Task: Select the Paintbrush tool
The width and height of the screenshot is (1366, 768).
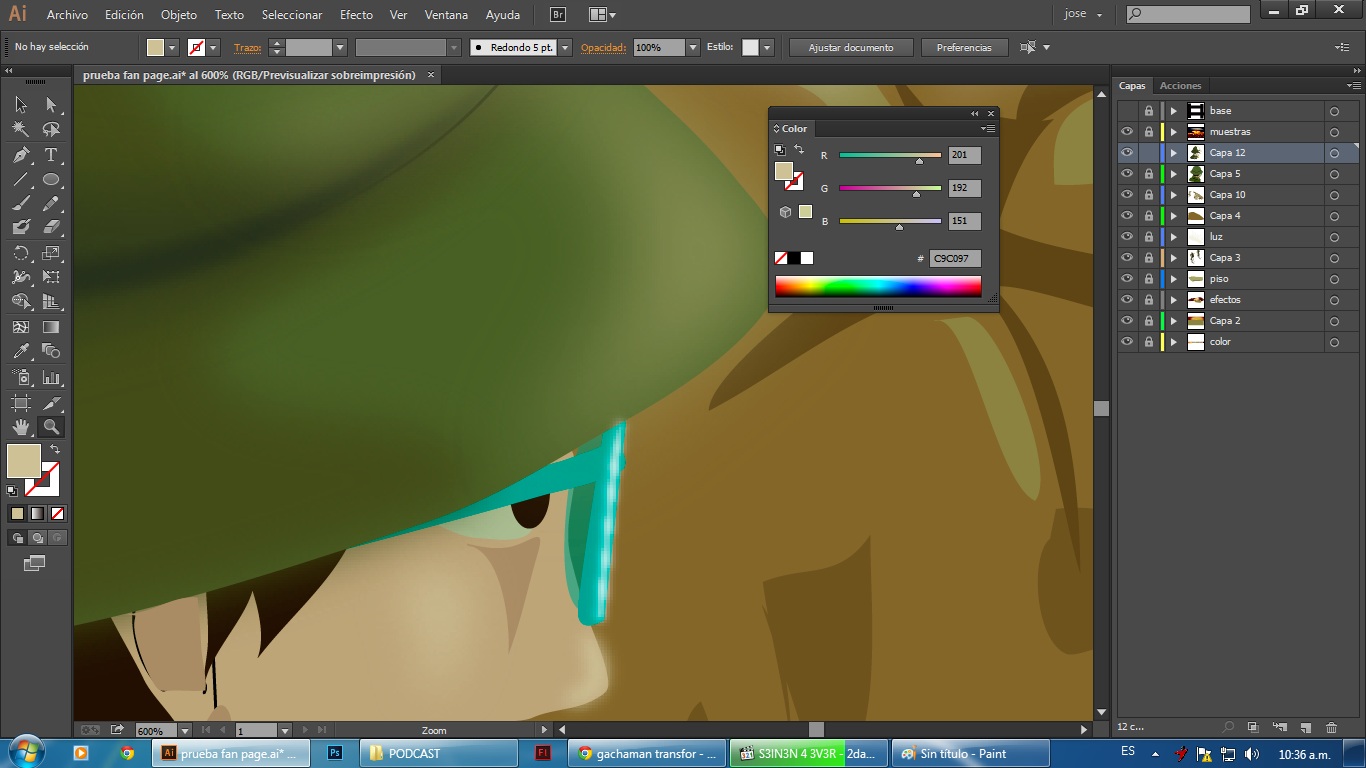Action: (21, 203)
